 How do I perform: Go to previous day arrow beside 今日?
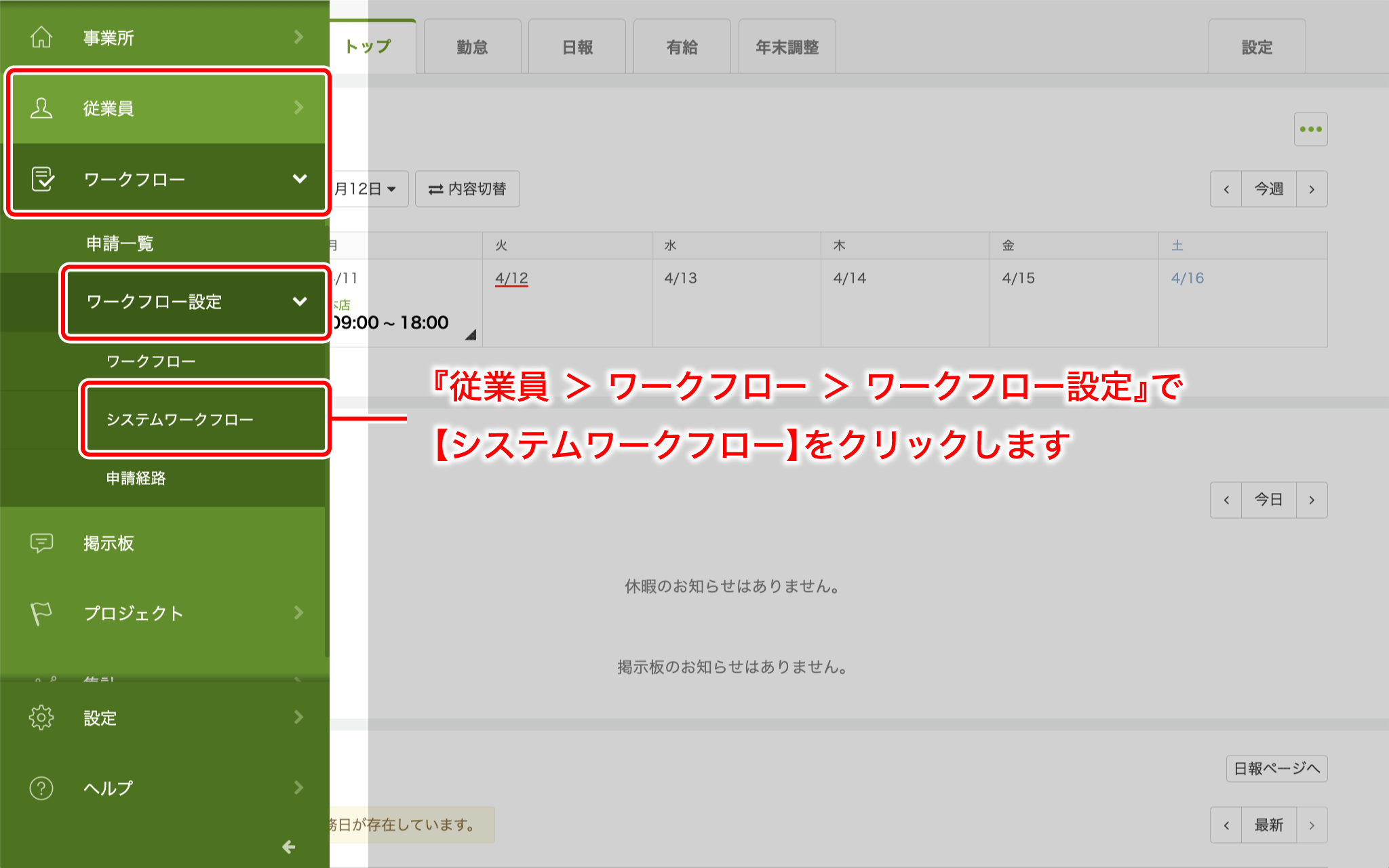1226,500
